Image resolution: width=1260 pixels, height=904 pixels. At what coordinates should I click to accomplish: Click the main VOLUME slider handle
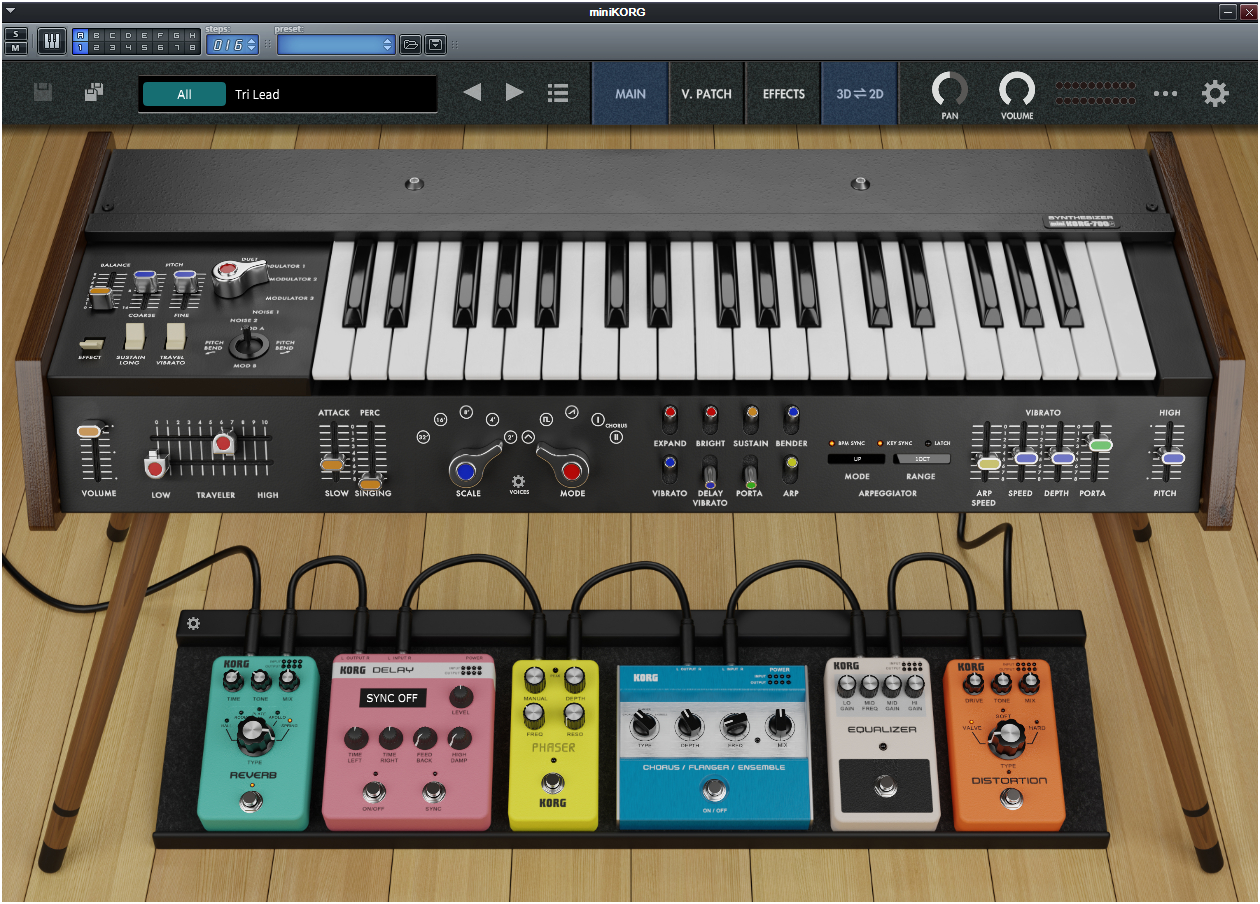pyautogui.click(x=90, y=430)
